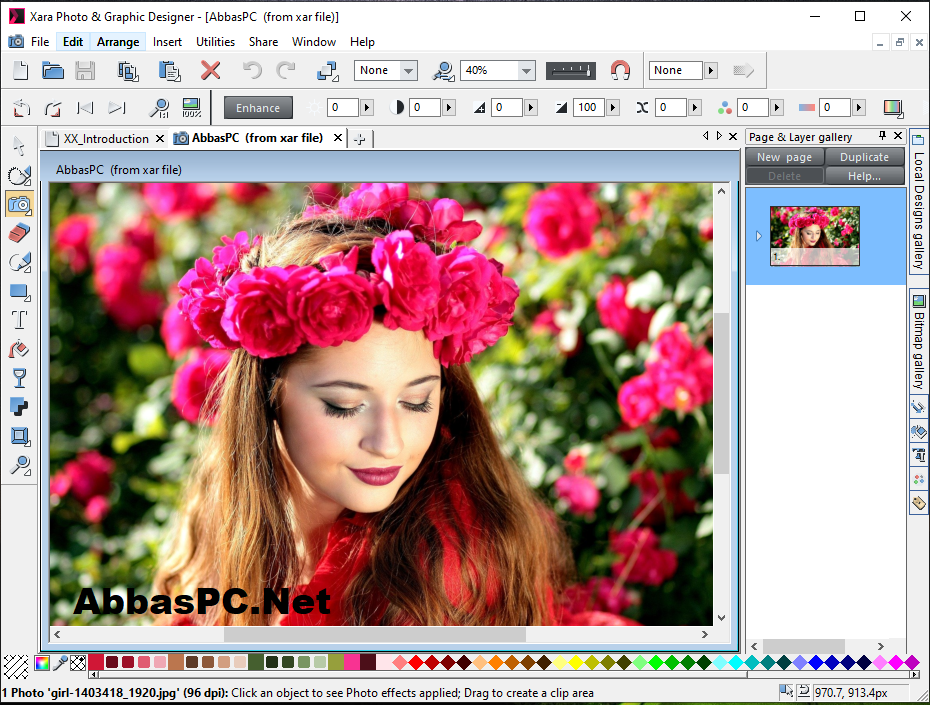Click the New page button
Image resolution: width=930 pixels, height=705 pixels.
pos(784,157)
